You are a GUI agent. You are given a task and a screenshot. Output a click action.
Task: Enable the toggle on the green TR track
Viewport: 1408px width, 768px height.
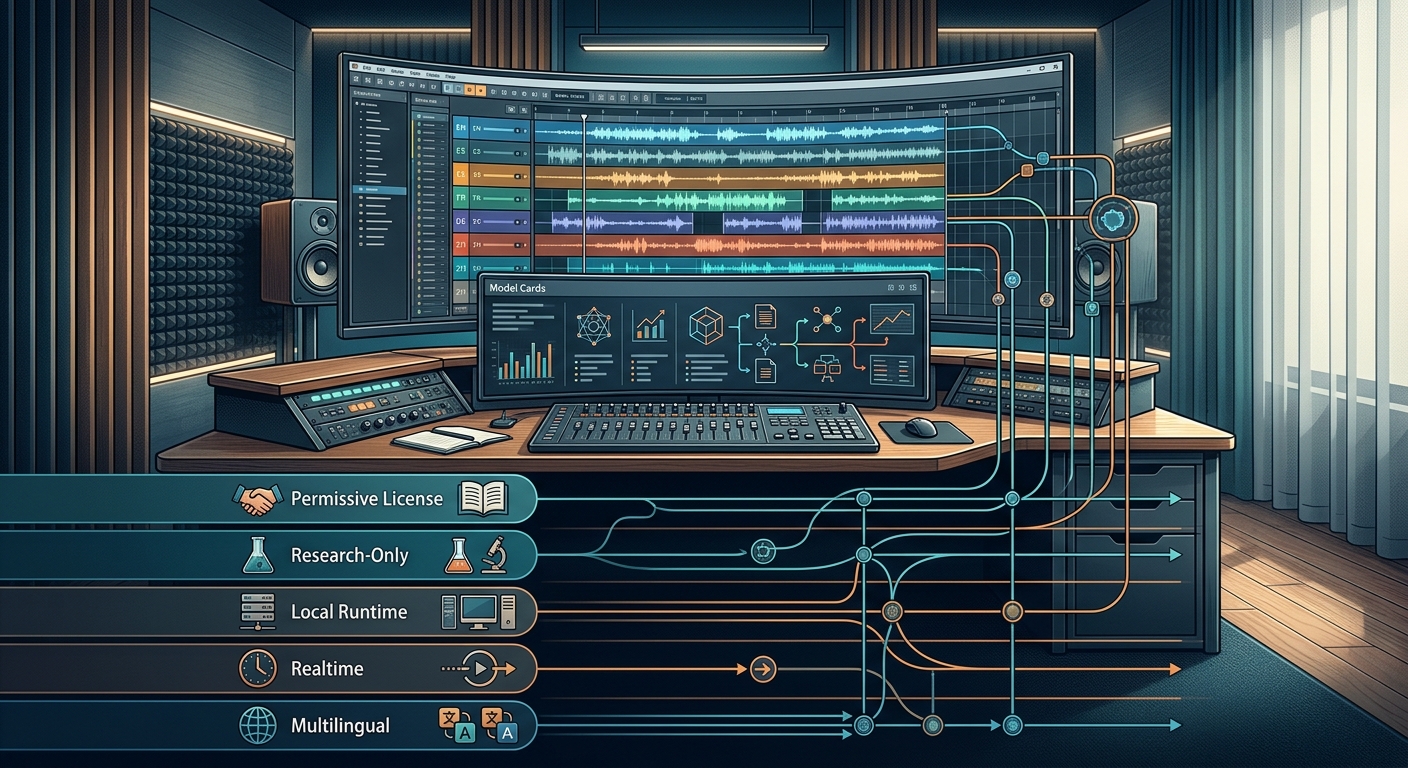(517, 199)
